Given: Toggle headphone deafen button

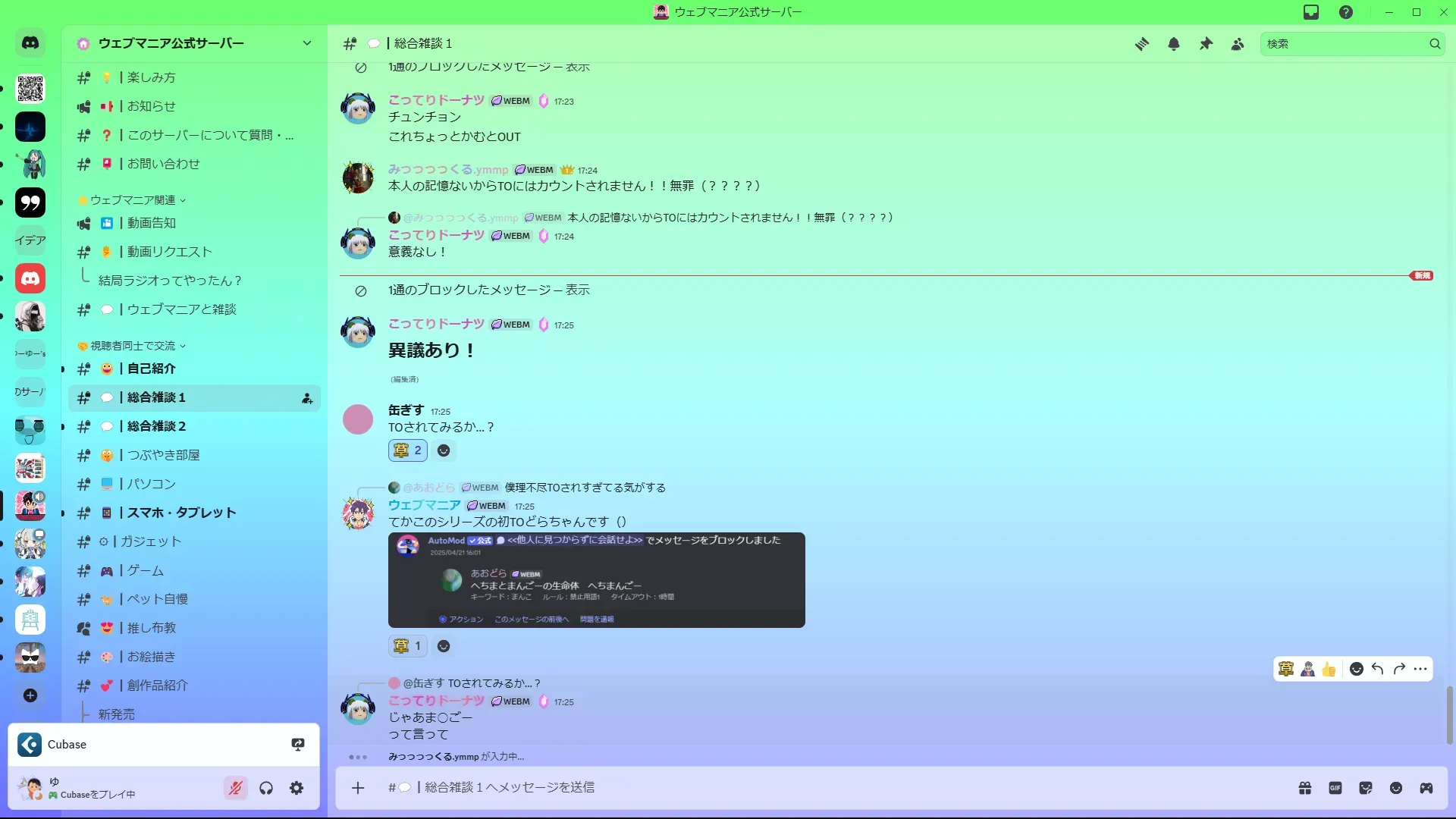Looking at the screenshot, I should (266, 788).
